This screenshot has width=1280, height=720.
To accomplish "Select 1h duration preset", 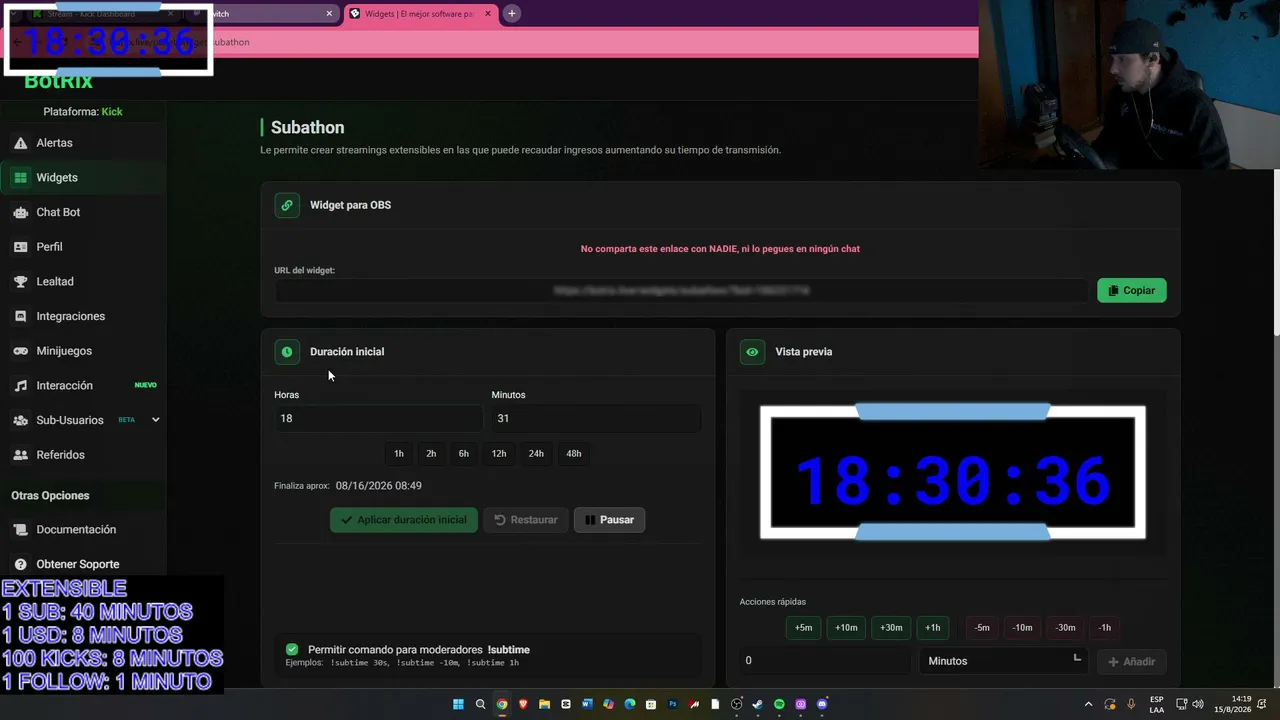I will point(399,454).
